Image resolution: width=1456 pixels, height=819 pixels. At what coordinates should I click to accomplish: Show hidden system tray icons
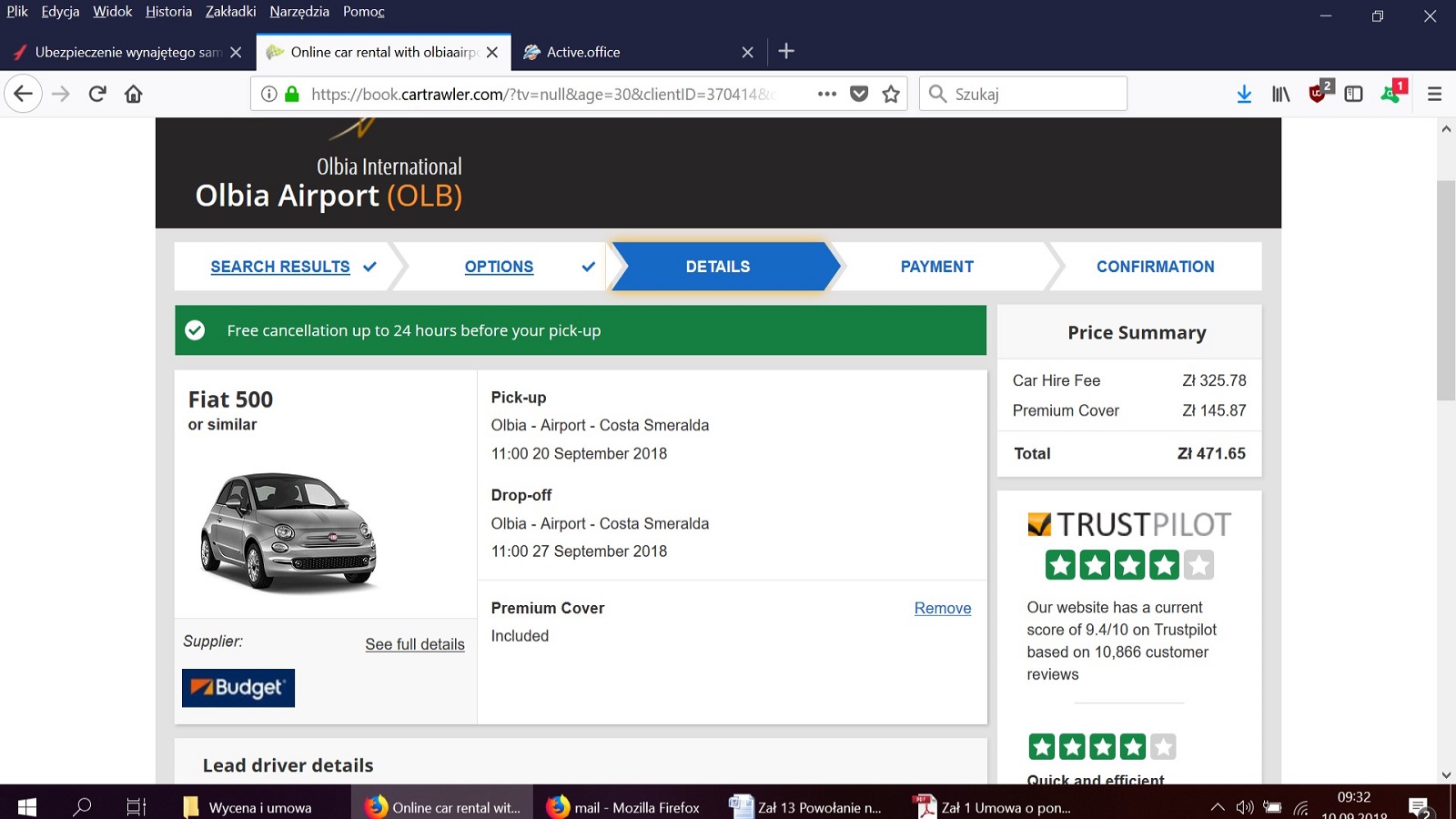coord(1218,807)
